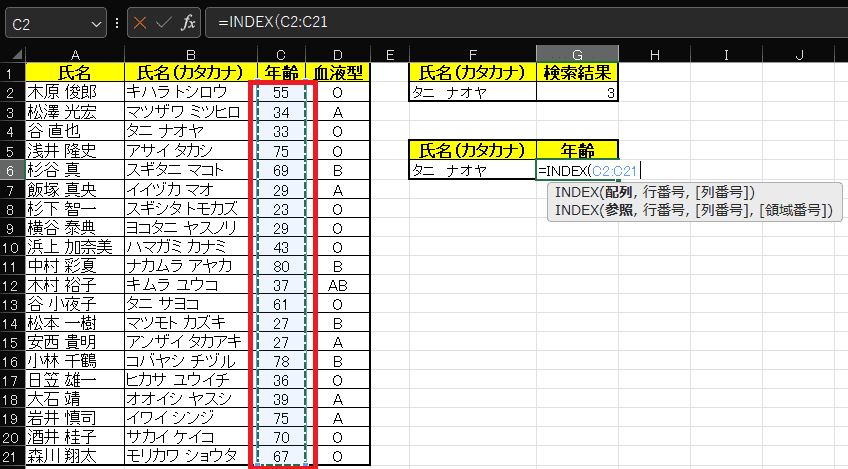The width and height of the screenshot is (848, 469).
Task: Select column G header
Action: point(576,55)
